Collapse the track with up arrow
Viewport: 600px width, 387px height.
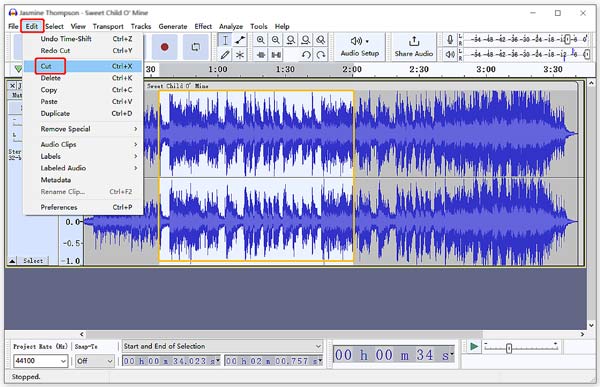pos(12,261)
